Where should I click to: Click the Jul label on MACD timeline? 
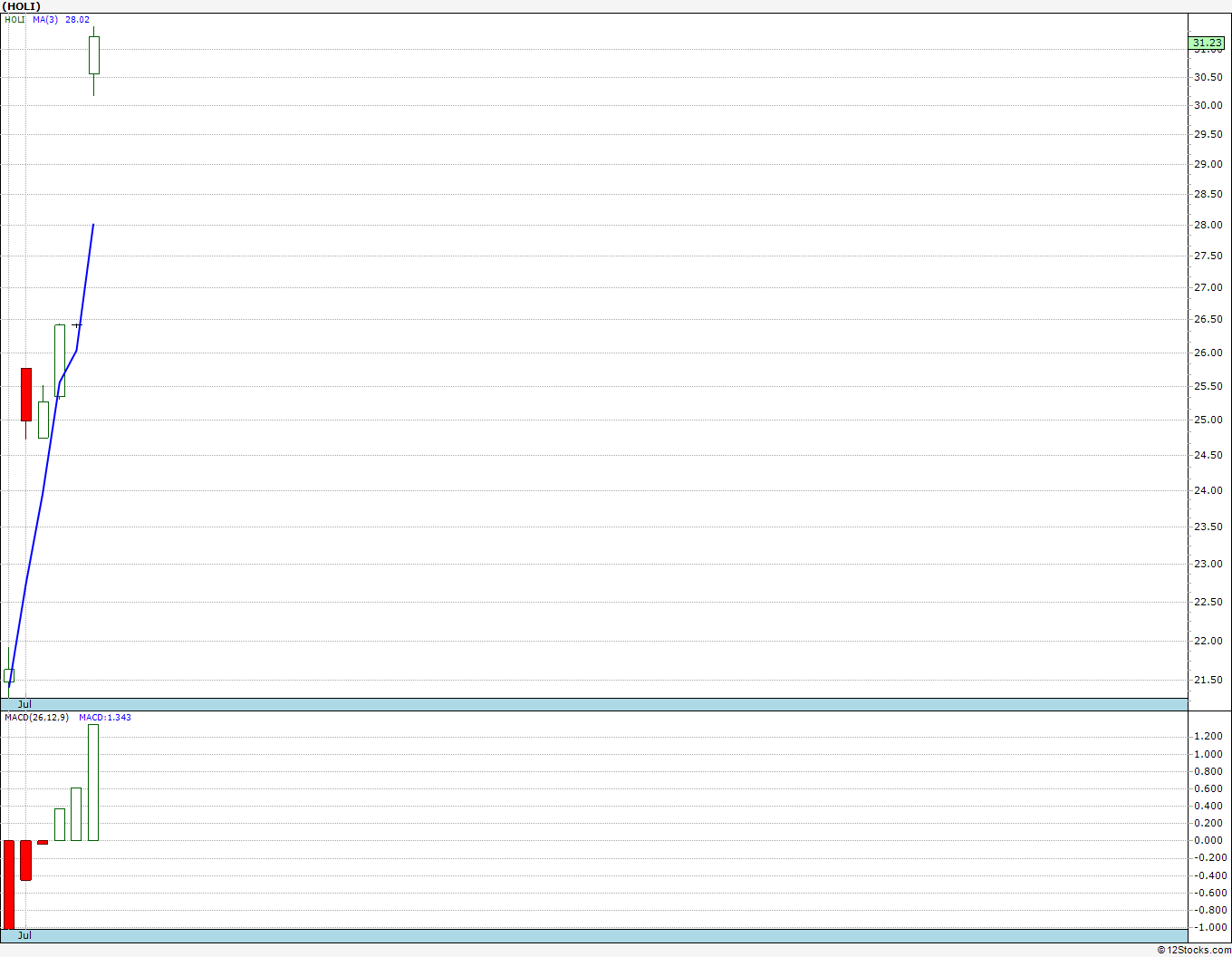[24, 935]
